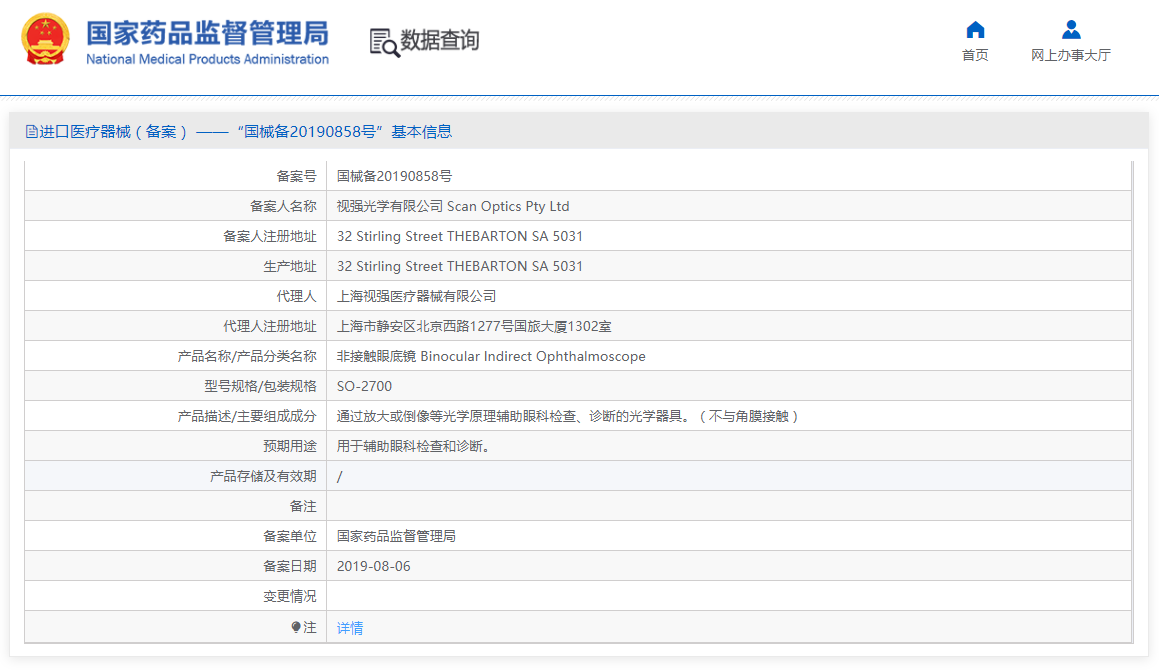This screenshot has width=1159, height=670.
Task: Click the 备案日期 label
Action: tap(290, 566)
